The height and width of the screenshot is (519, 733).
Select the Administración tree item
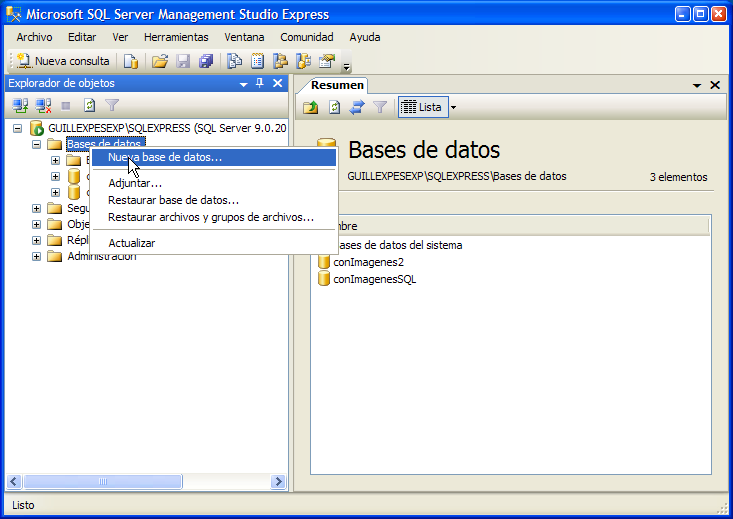(x=102, y=256)
